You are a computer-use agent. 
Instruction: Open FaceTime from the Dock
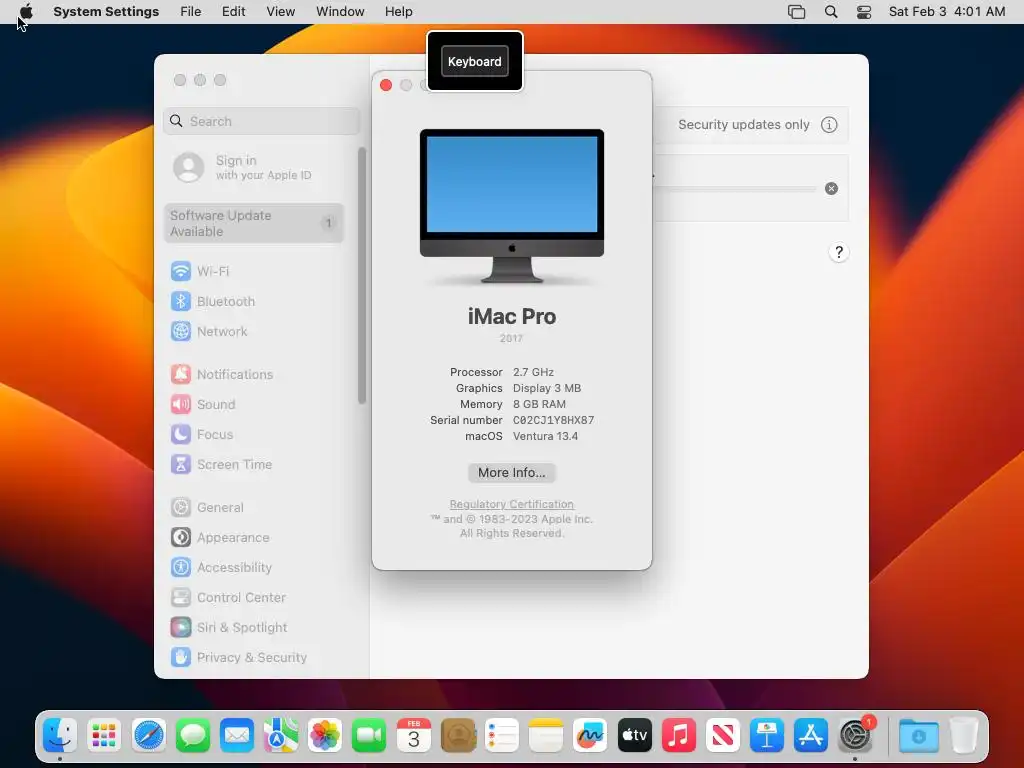pos(369,735)
